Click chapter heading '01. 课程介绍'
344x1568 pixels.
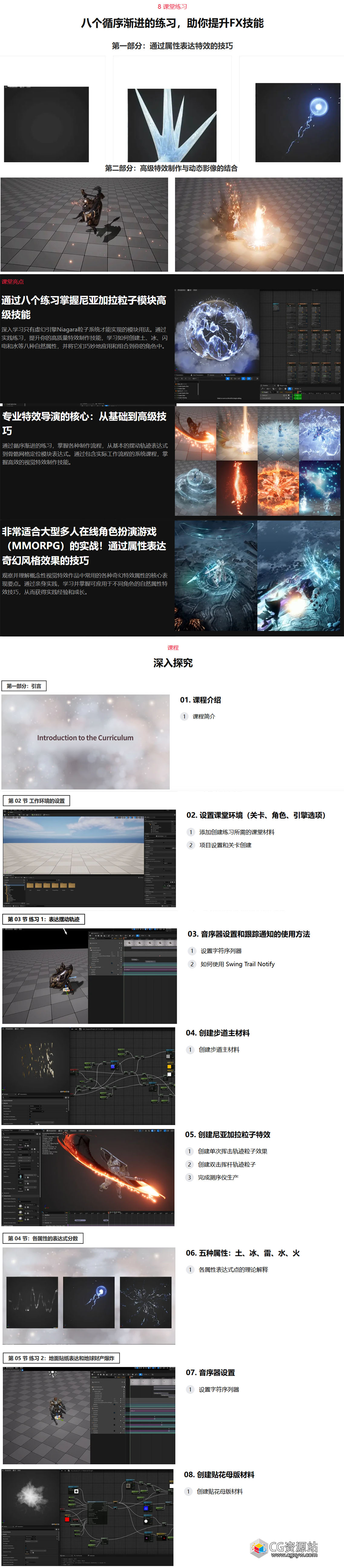[x=200, y=700]
